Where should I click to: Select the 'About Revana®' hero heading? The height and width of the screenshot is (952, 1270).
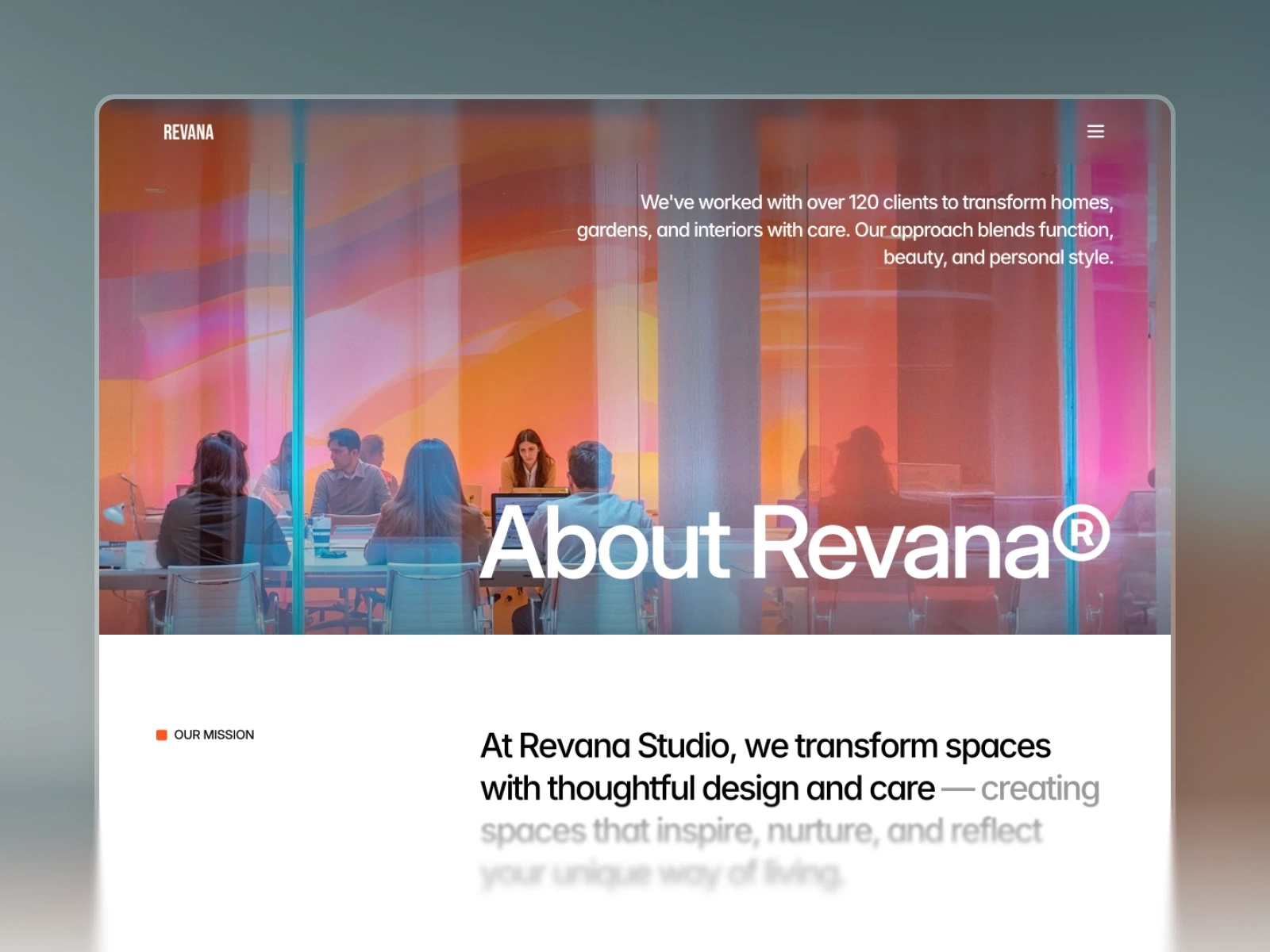[795, 543]
